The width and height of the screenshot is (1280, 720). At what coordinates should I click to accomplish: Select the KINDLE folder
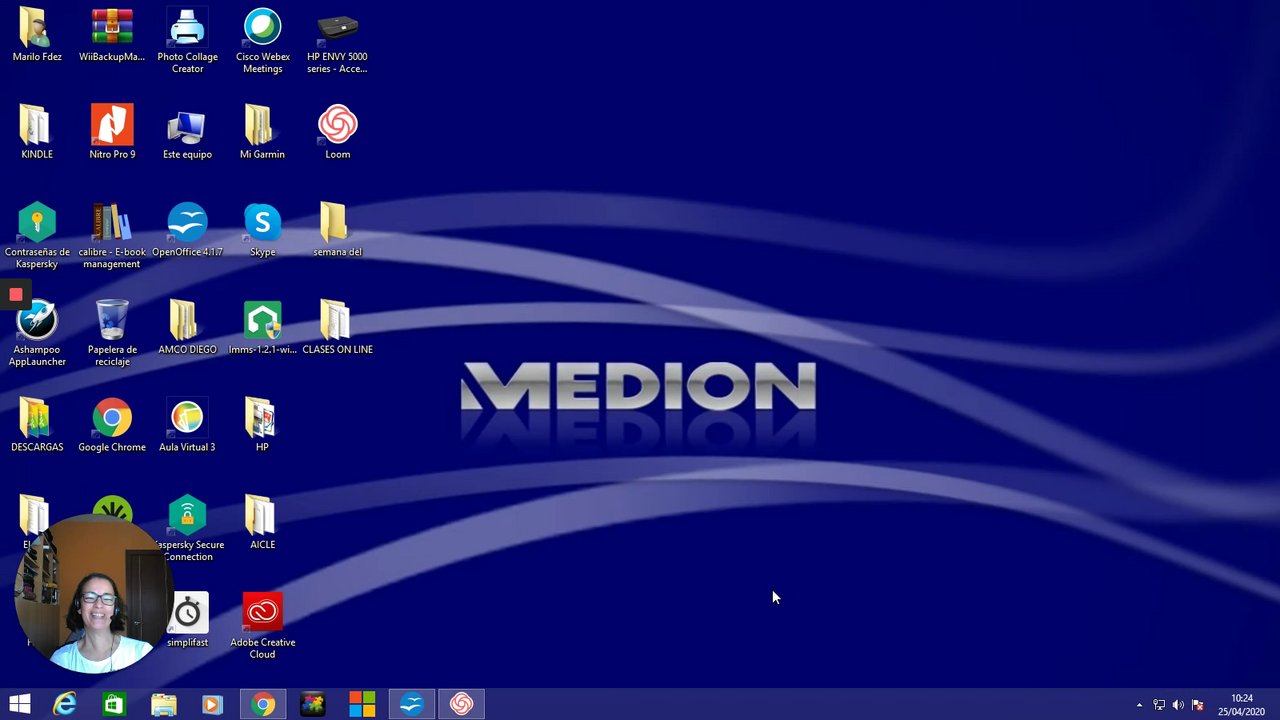[37, 132]
